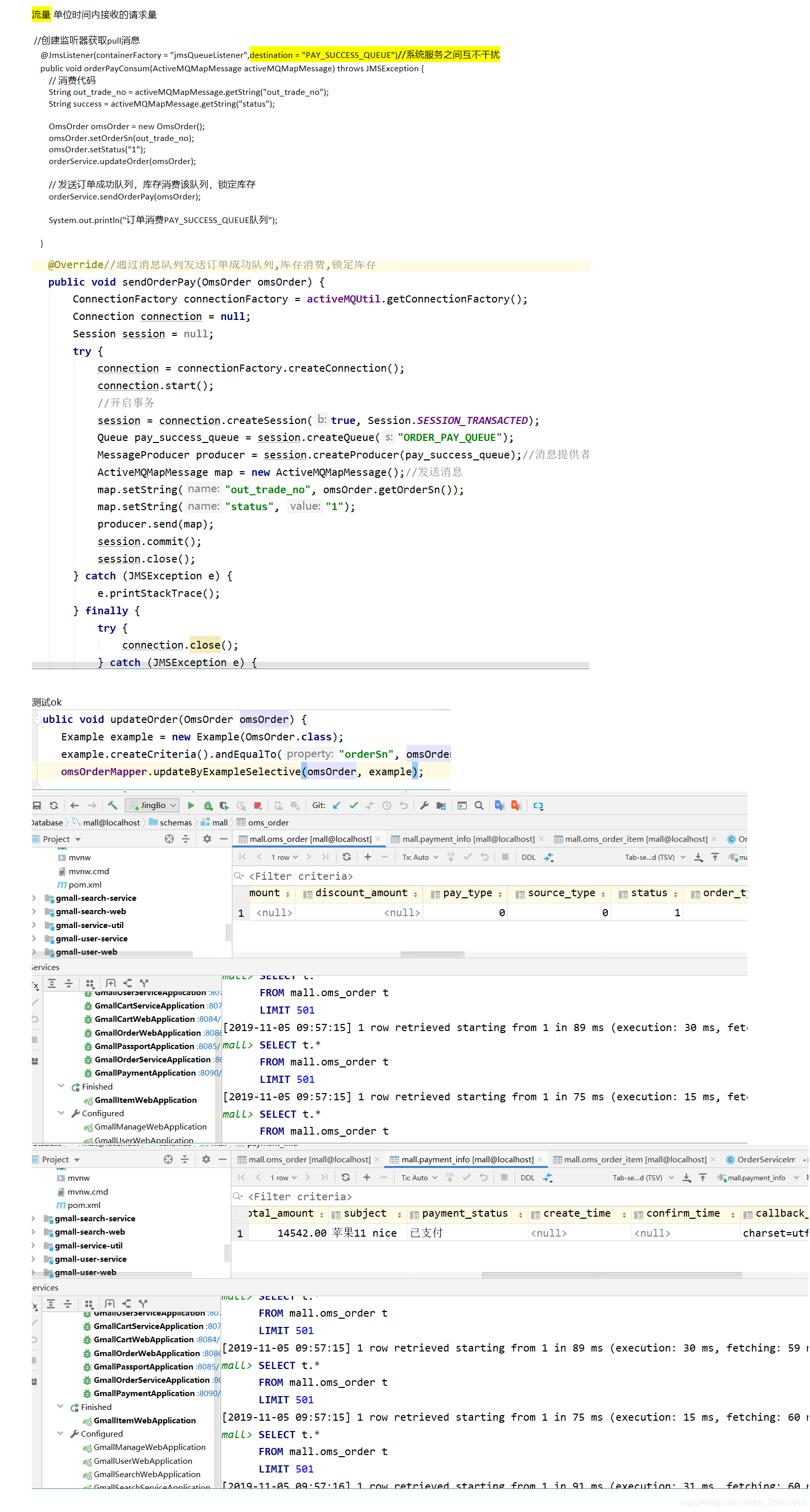Click Collapse All icon in upper Services toolbar
This screenshot has width=810, height=1512.
tap(69, 983)
